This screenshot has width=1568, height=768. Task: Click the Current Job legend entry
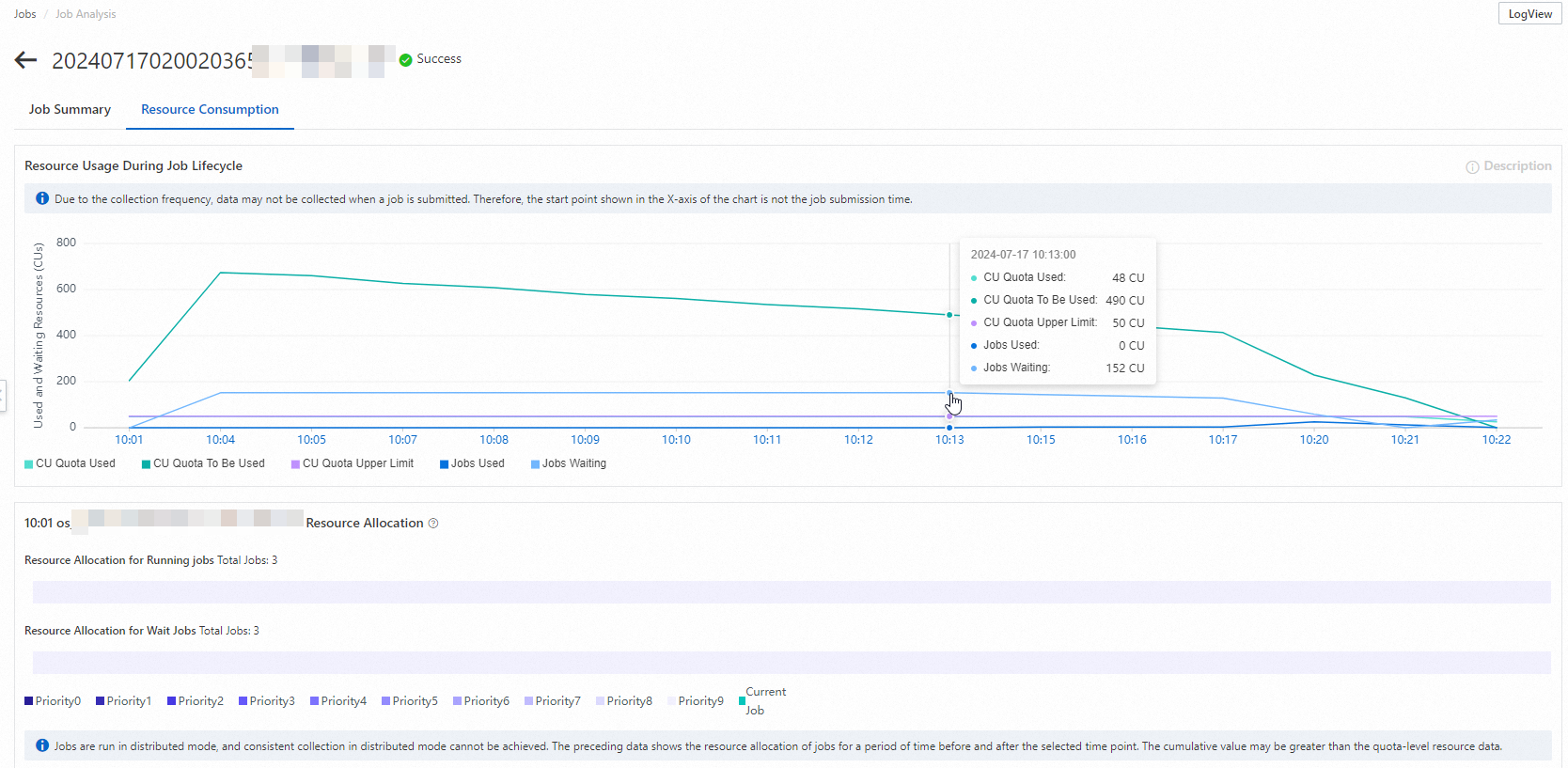pos(762,701)
